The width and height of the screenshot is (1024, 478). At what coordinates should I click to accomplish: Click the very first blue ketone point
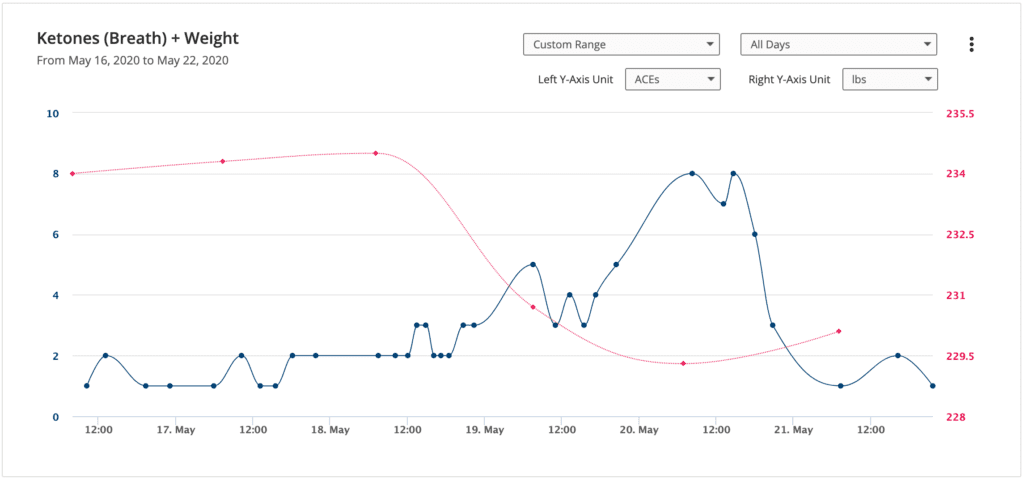click(x=87, y=386)
